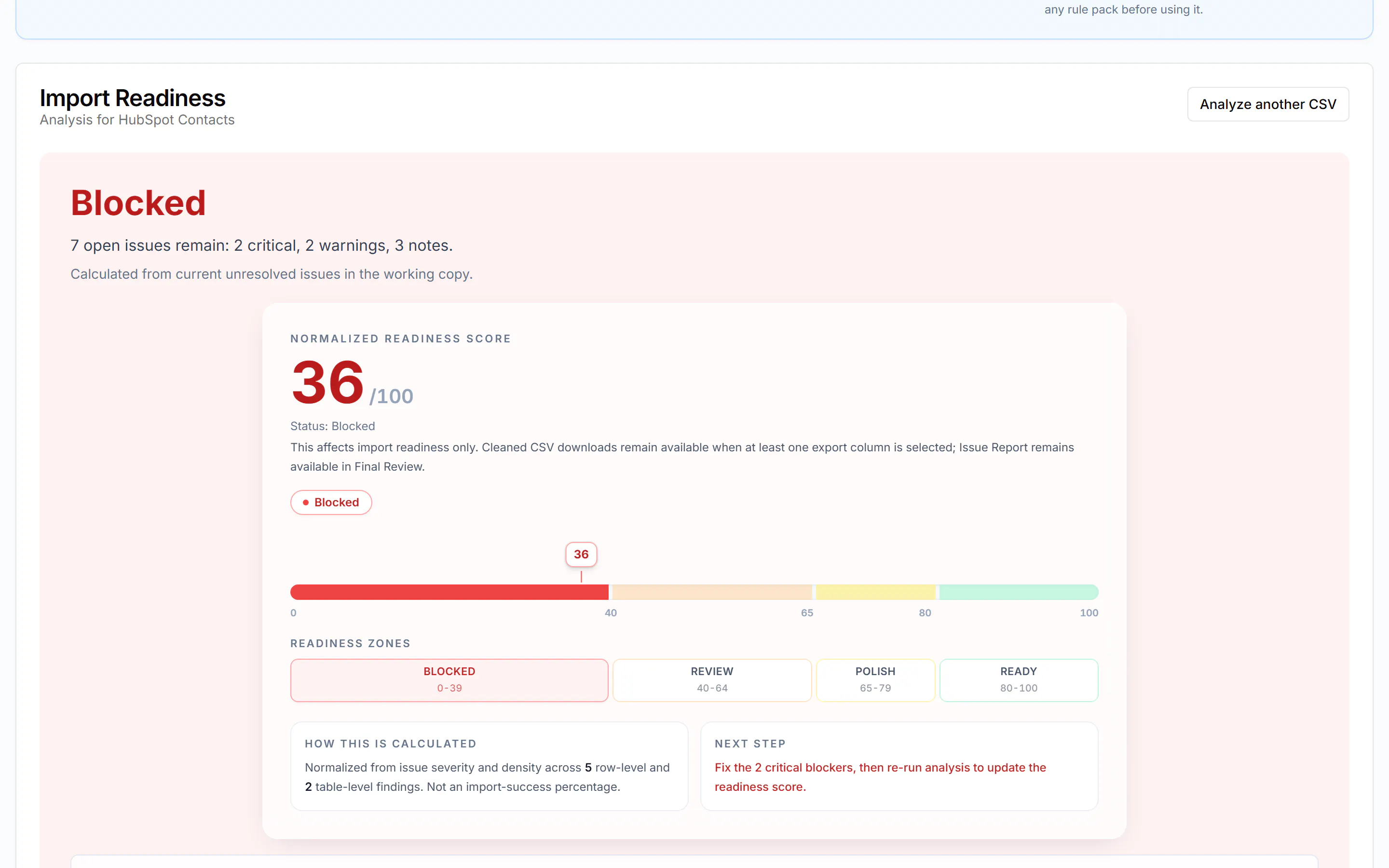Image resolution: width=1389 pixels, height=868 pixels.
Task: Click 'Calculated from current unresolved issues' note
Action: pyautogui.click(x=272, y=274)
